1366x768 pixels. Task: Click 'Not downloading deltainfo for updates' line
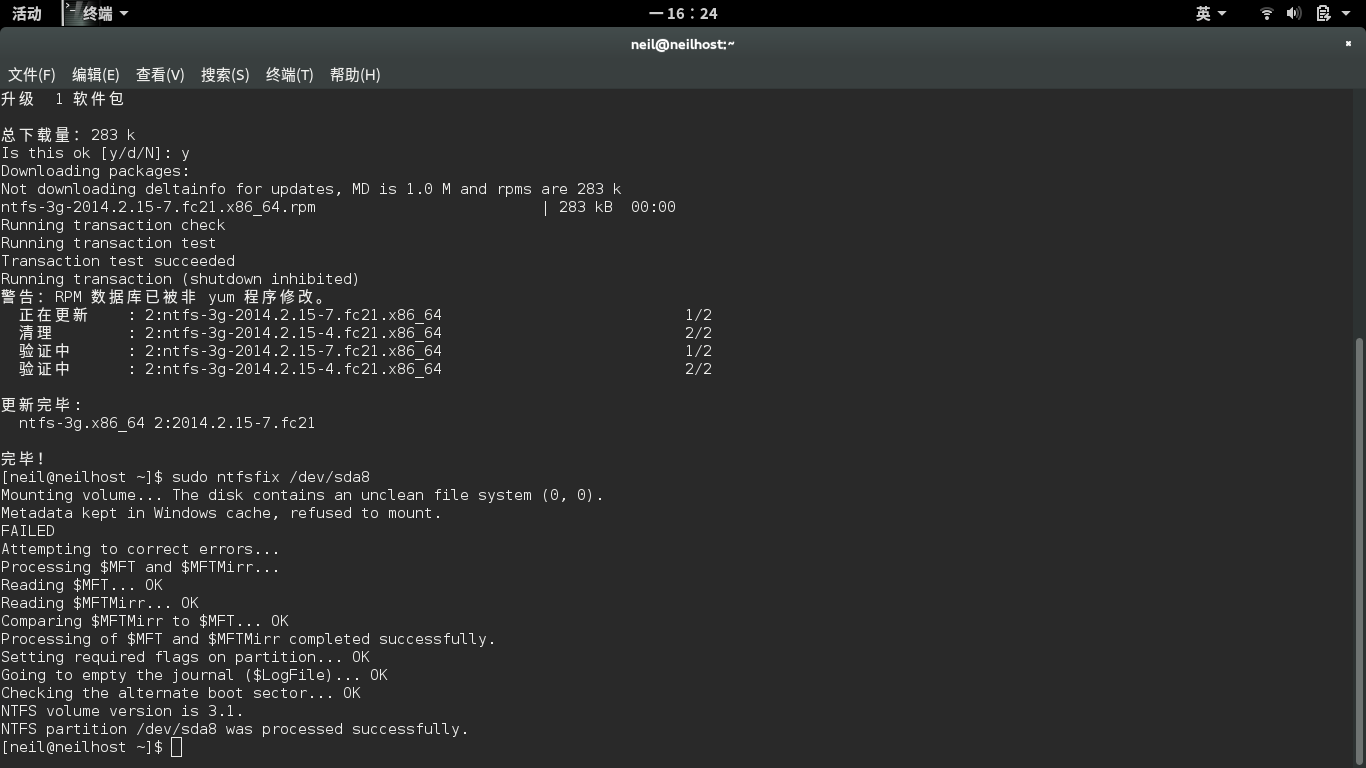tap(311, 189)
